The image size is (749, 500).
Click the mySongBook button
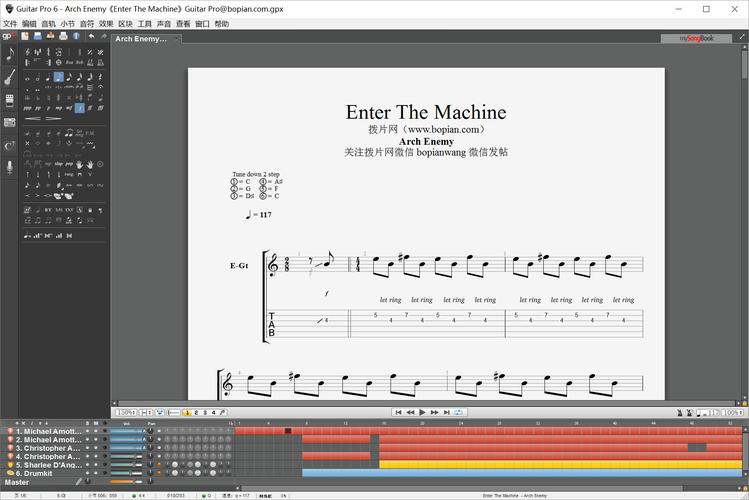pyautogui.click(x=696, y=38)
